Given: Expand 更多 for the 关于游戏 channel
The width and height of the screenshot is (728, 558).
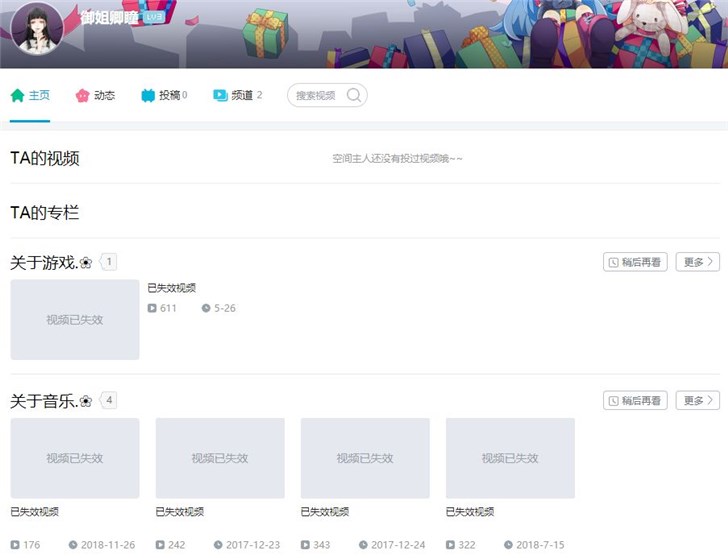Looking at the screenshot, I should pyautogui.click(x=697, y=262).
